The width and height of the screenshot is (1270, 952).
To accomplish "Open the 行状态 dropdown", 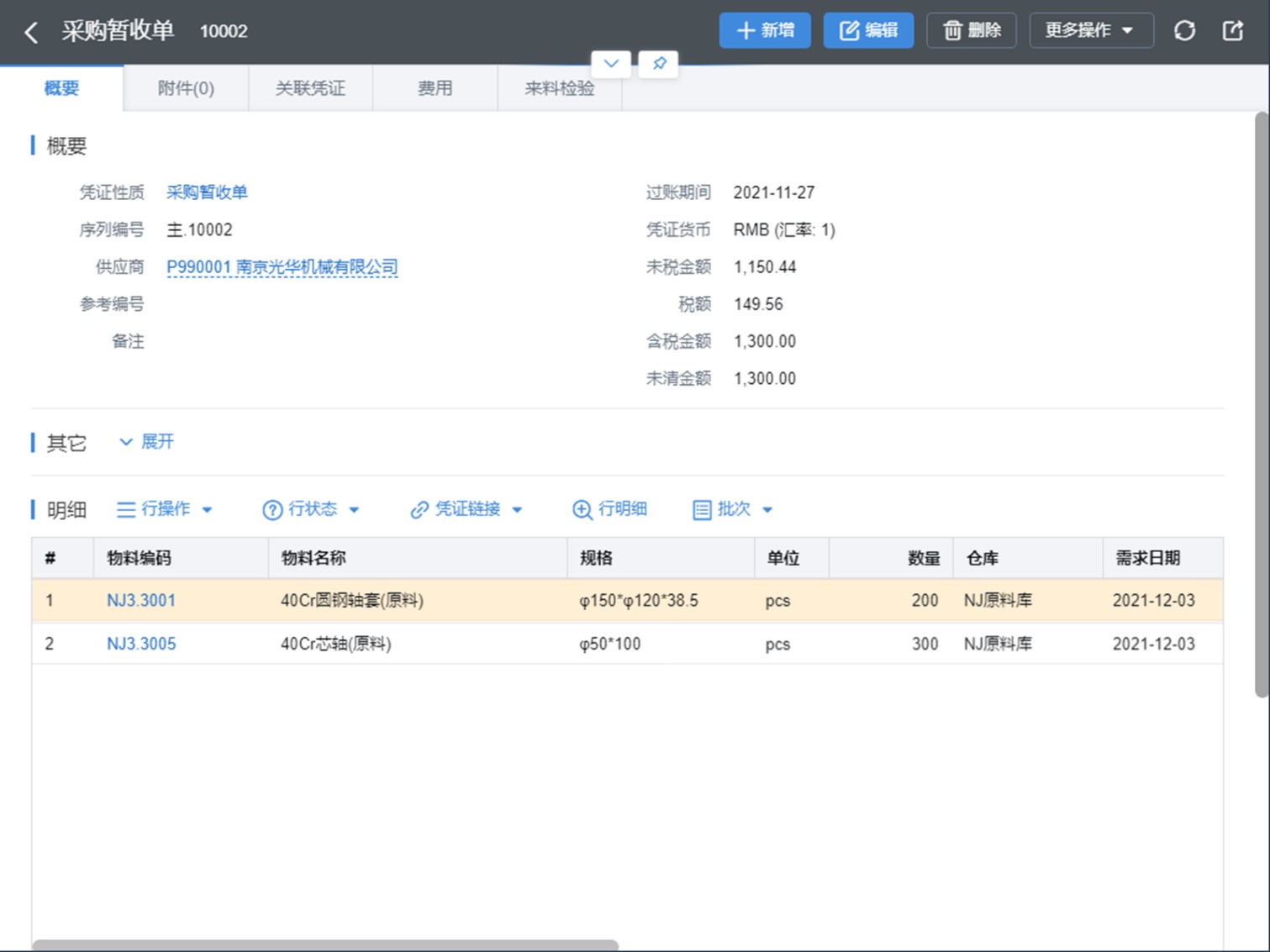I will [311, 509].
